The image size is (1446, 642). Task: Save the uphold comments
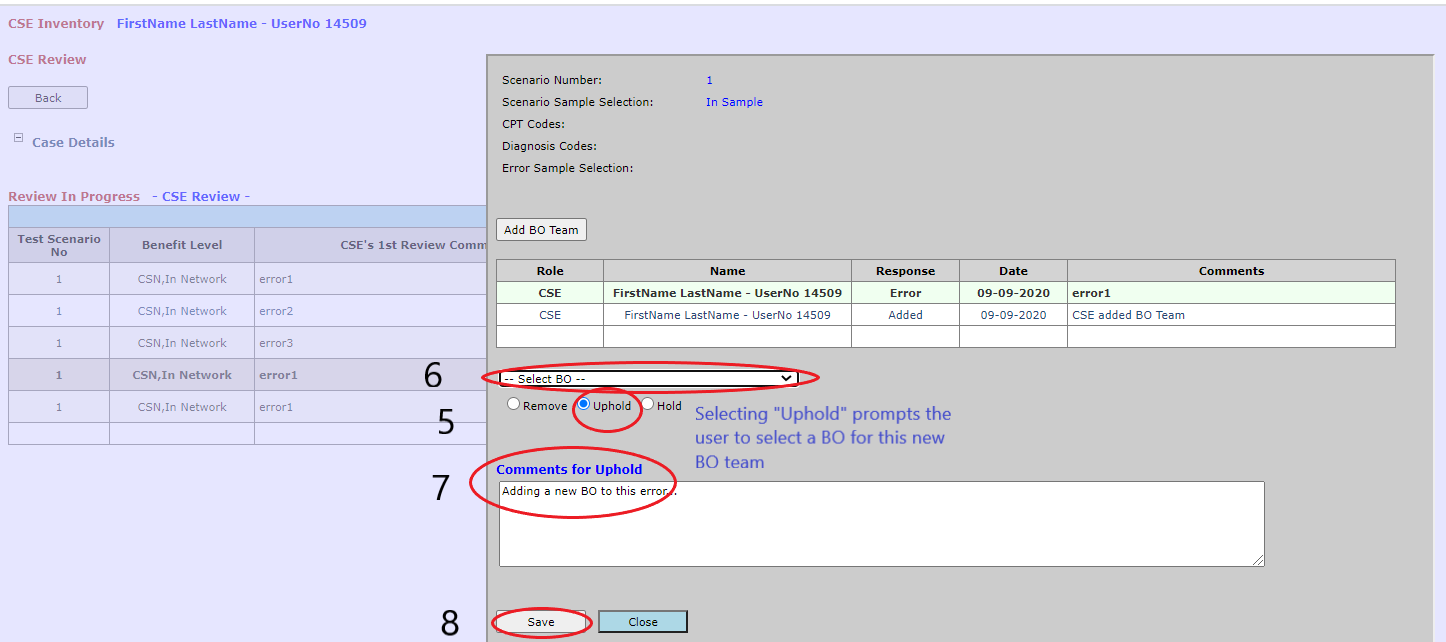coord(541,622)
